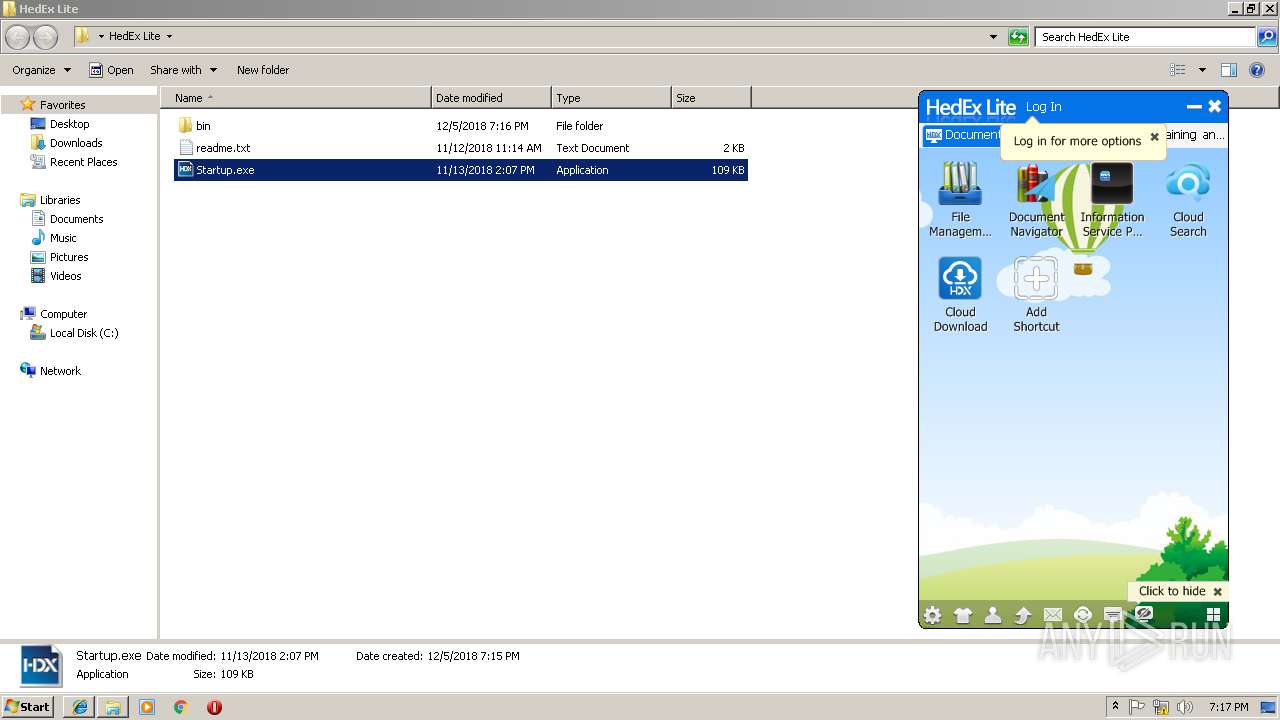The width and height of the screenshot is (1280, 720).
Task: Sort by the Date modified column
Action: (491, 98)
